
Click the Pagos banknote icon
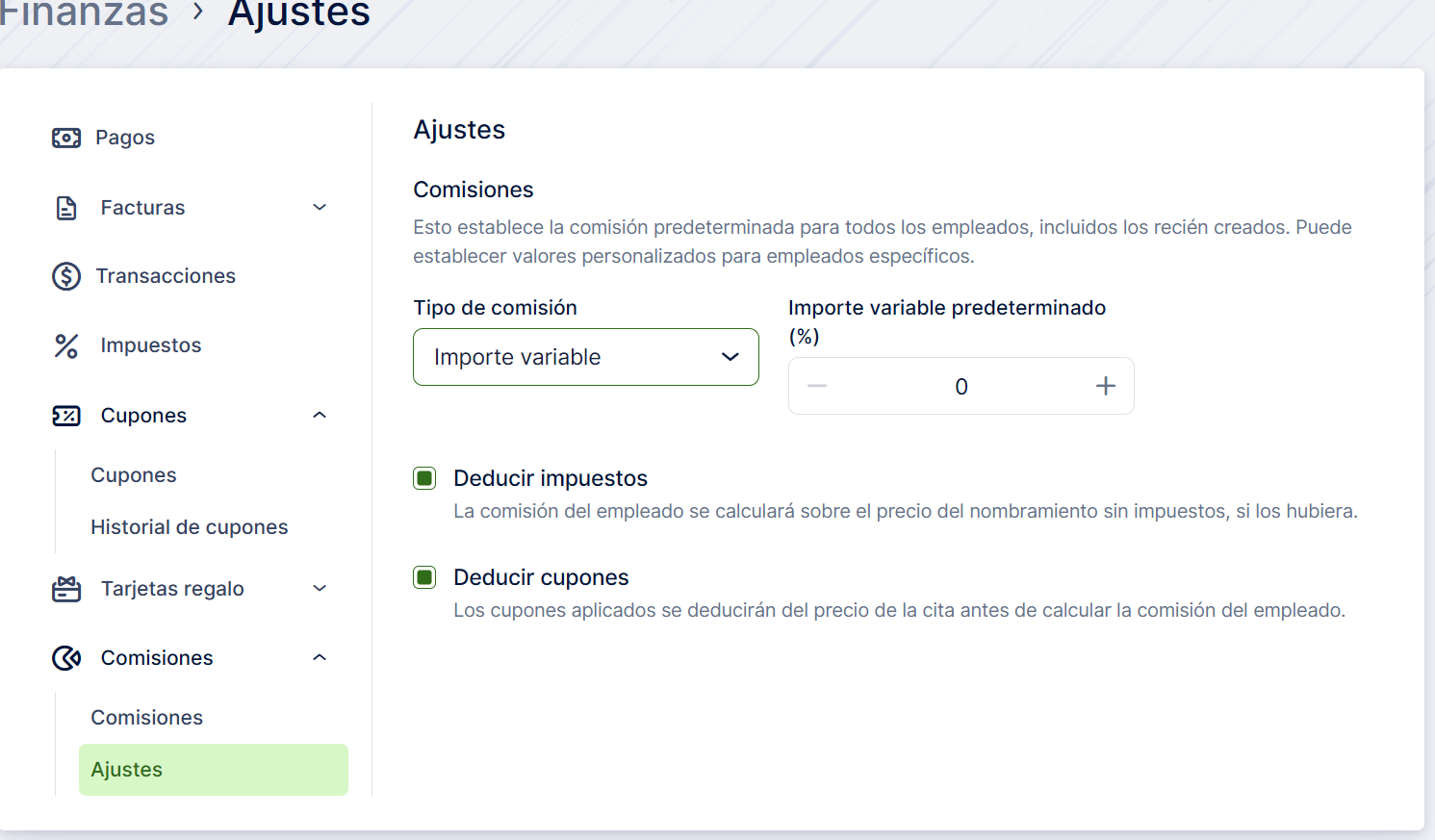click(66, 138)
